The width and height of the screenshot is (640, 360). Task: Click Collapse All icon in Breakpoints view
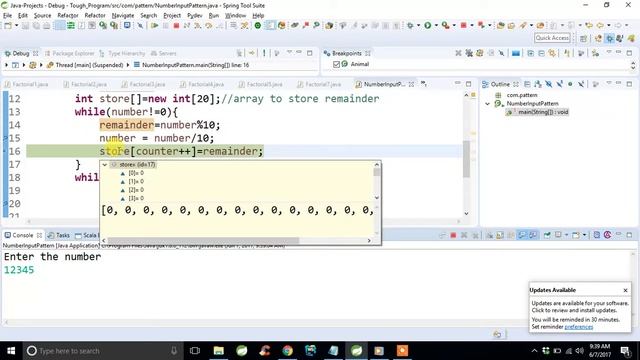[x=541, y=53]
